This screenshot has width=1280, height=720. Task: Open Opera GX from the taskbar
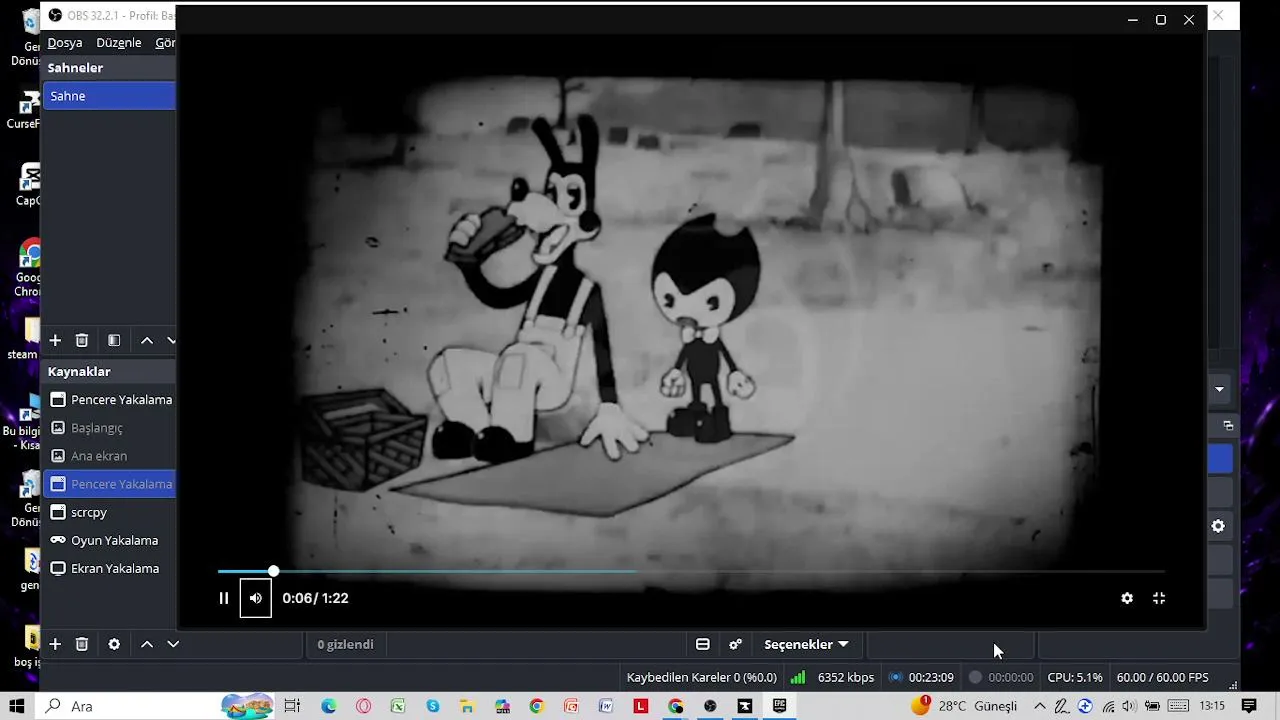(363, 706)
